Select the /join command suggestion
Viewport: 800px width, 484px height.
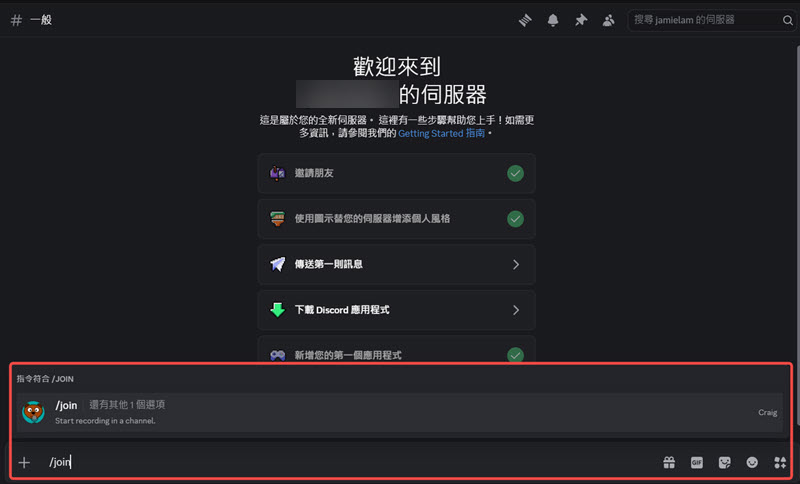pyautogui.click(x=399, y=412)
